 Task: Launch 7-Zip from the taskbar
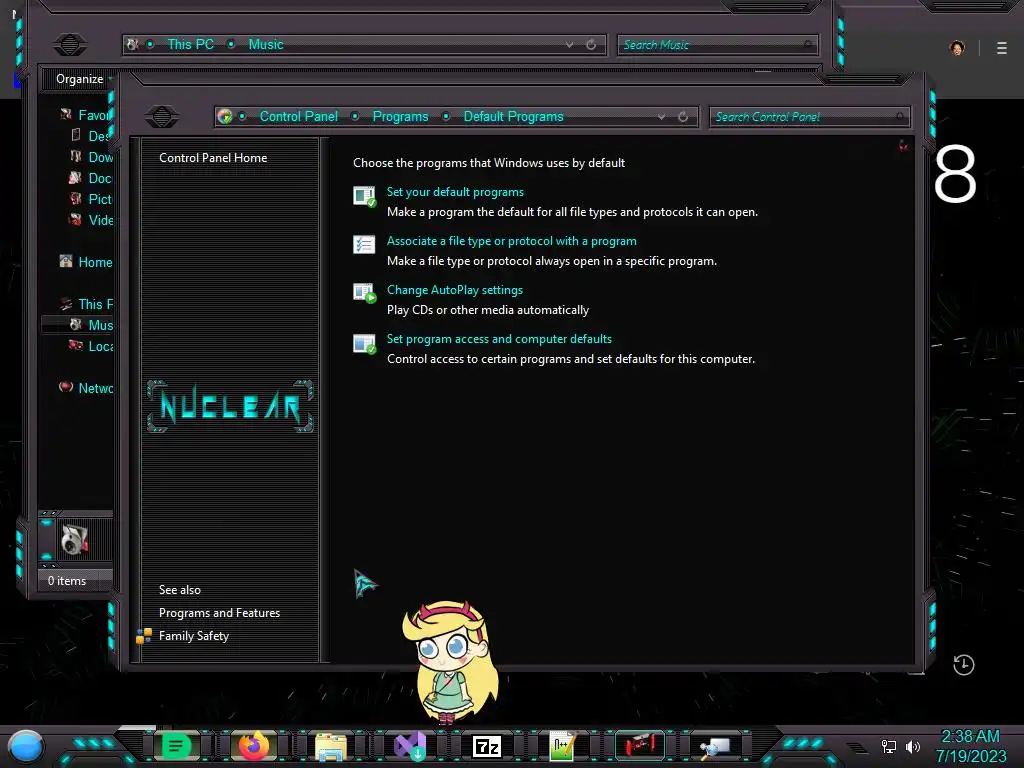pos(487,746)
